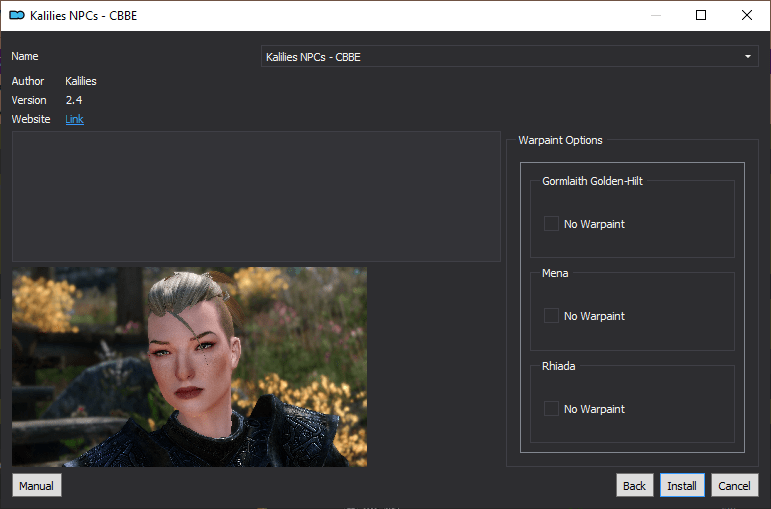Image resolution: width=771 pixels, height=509 pixels.
Task: Click the Warpaint Options heading
Action: 561,140
